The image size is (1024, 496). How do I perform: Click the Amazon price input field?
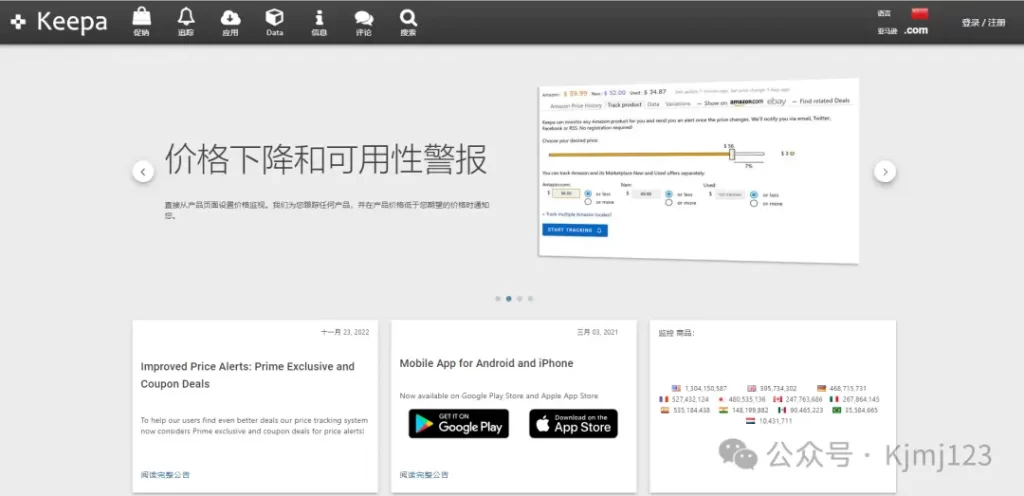(566, 193)
